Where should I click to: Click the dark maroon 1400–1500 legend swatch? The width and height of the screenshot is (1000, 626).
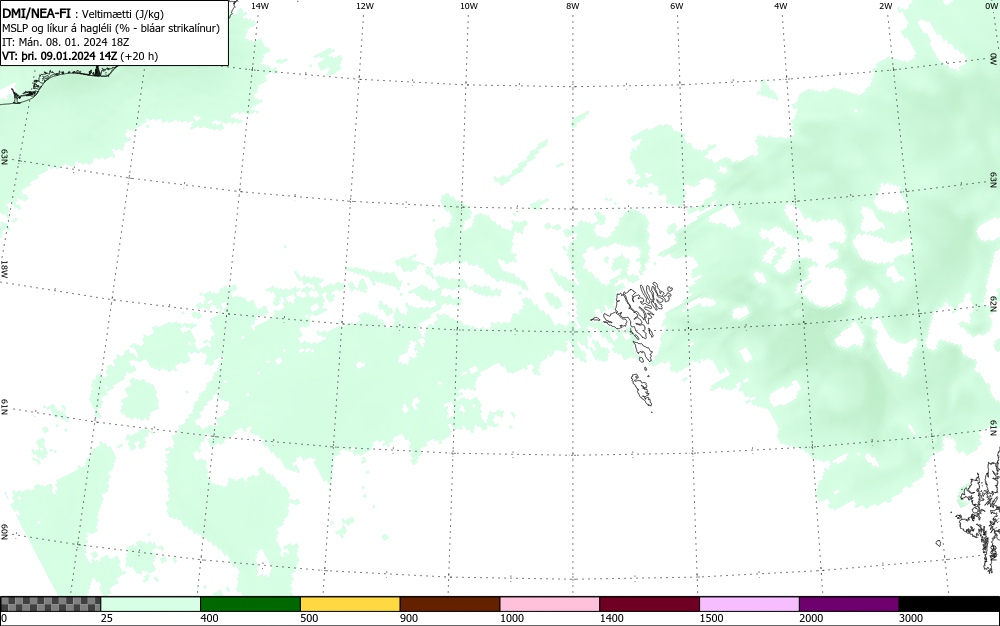point(649,604)
